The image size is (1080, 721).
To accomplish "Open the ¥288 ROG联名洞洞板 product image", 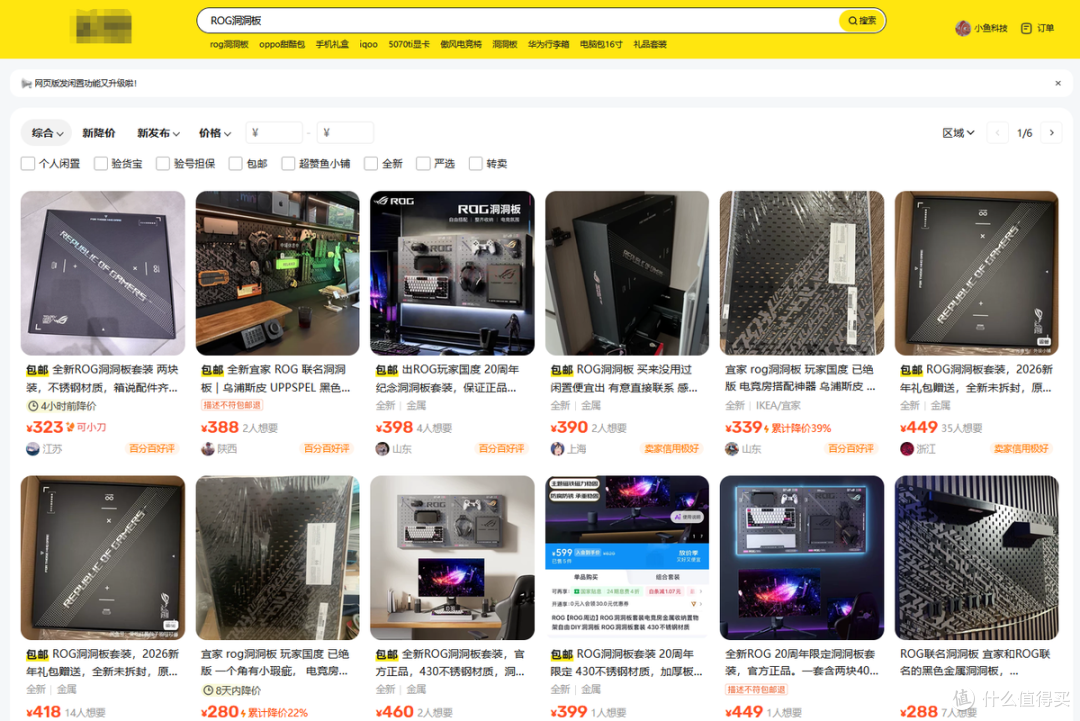I will pyautogui.click(x=977, y=558).
